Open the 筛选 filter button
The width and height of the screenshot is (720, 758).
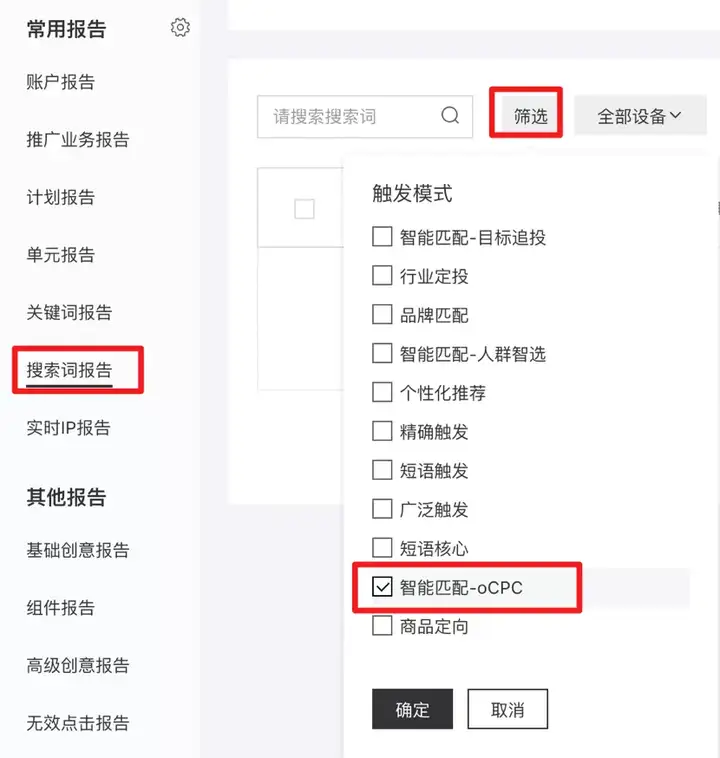click(530, 116)
